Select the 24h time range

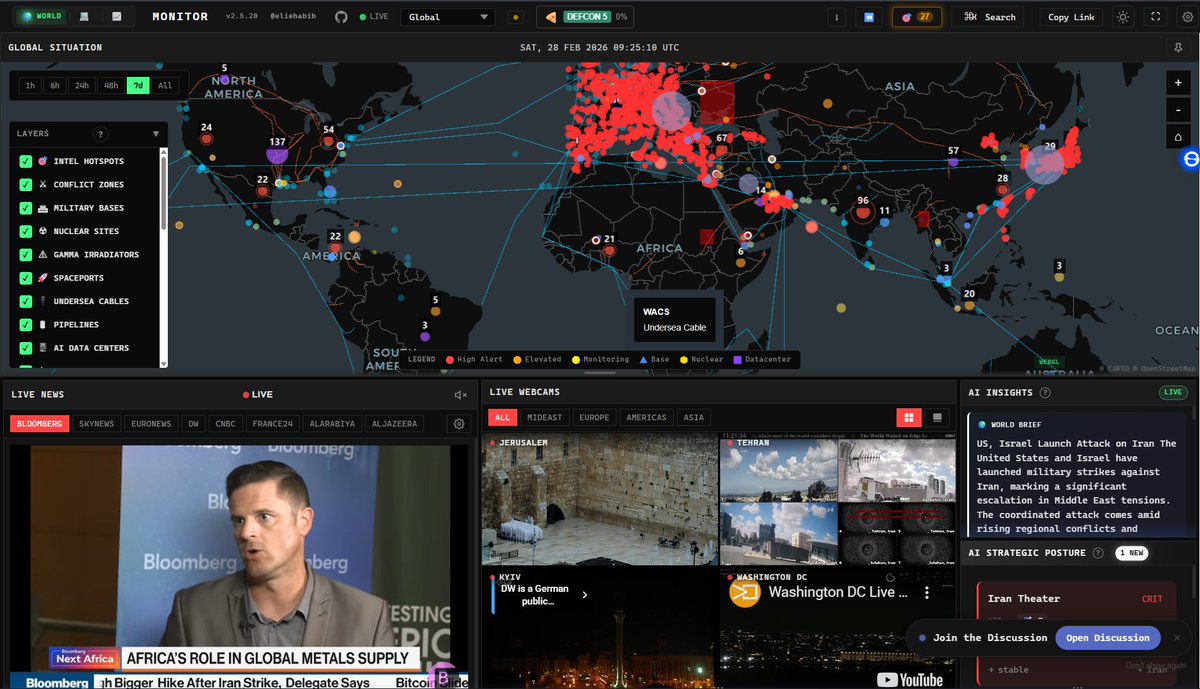pos(82,86)
